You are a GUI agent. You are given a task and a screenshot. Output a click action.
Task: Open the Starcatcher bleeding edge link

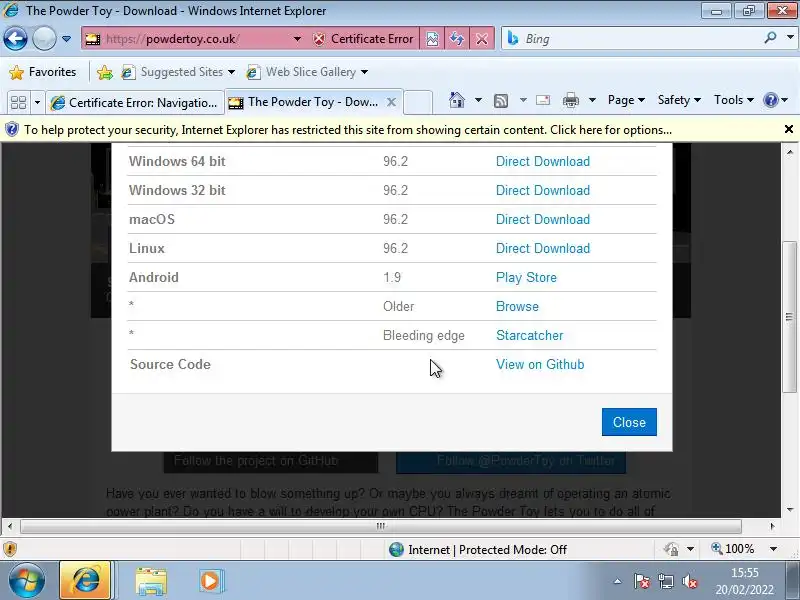530,336
